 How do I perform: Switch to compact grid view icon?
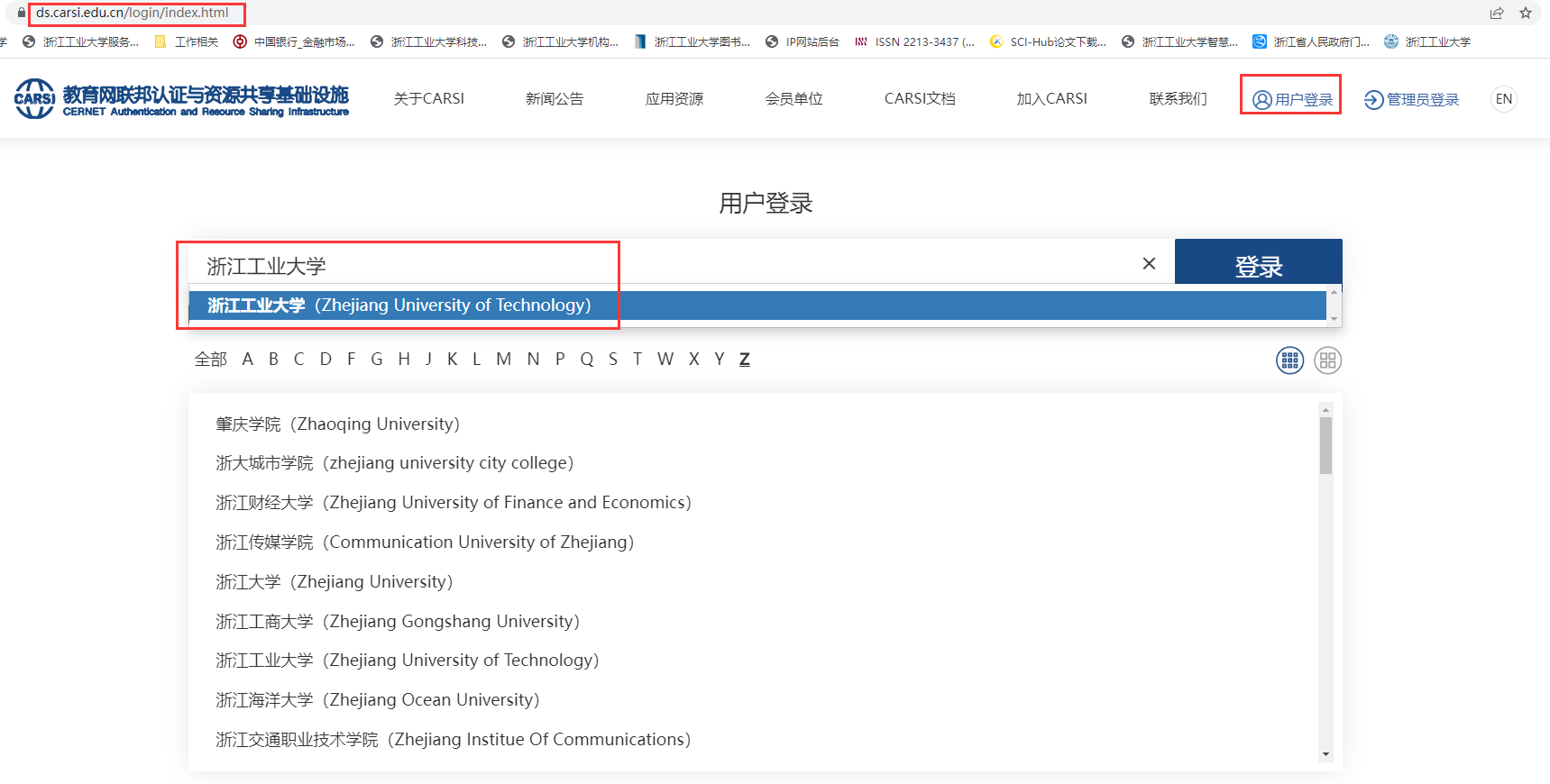[x=1289, y=360]
